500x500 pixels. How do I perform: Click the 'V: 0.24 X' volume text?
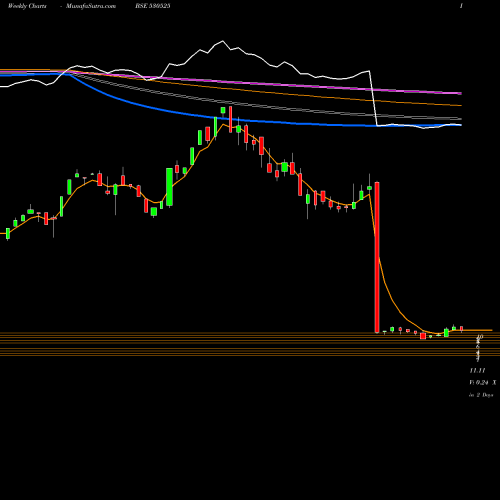click(x=483, y=383)
